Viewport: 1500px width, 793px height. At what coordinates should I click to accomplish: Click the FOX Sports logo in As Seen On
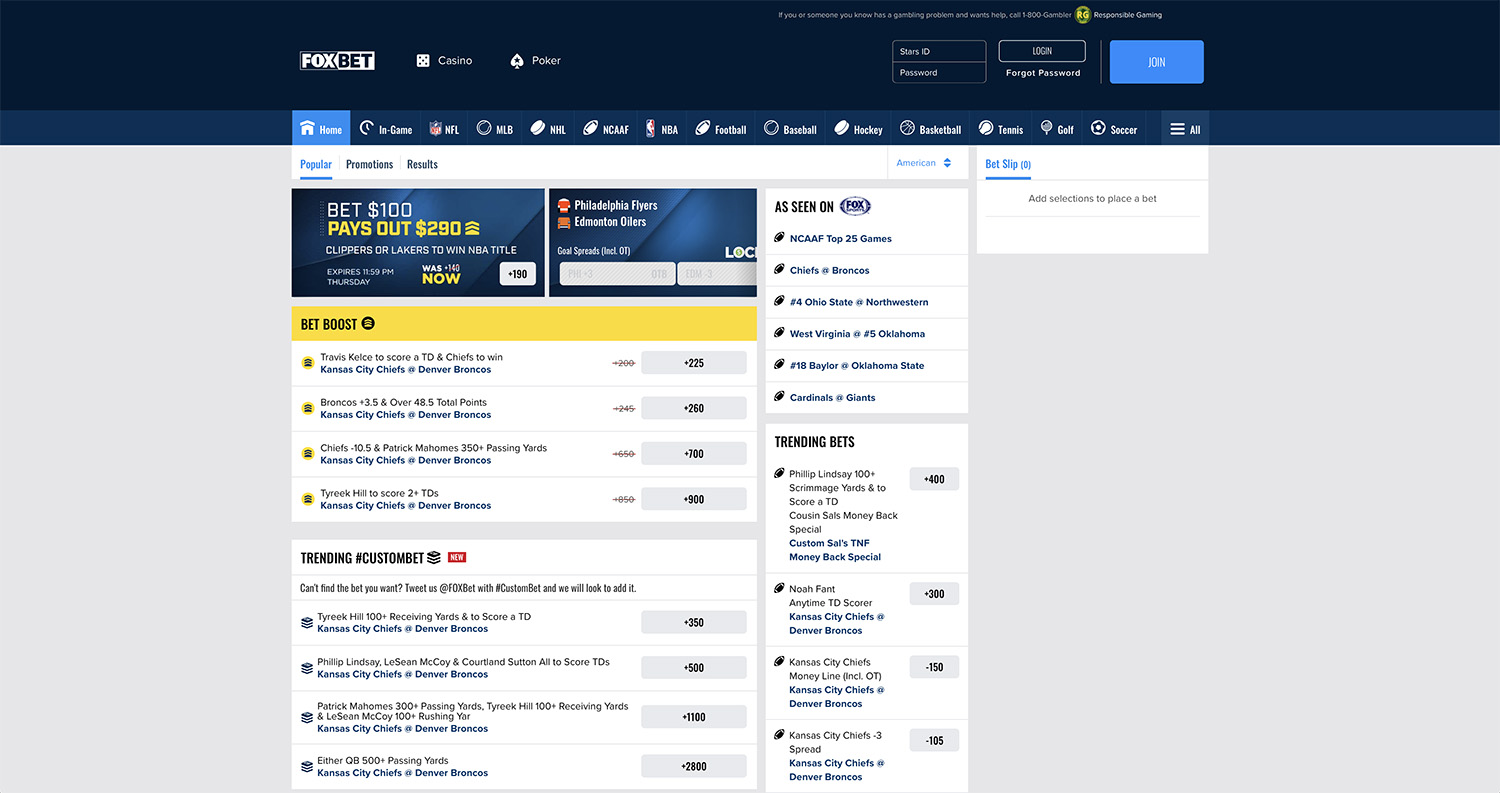[x=855, y=206]
